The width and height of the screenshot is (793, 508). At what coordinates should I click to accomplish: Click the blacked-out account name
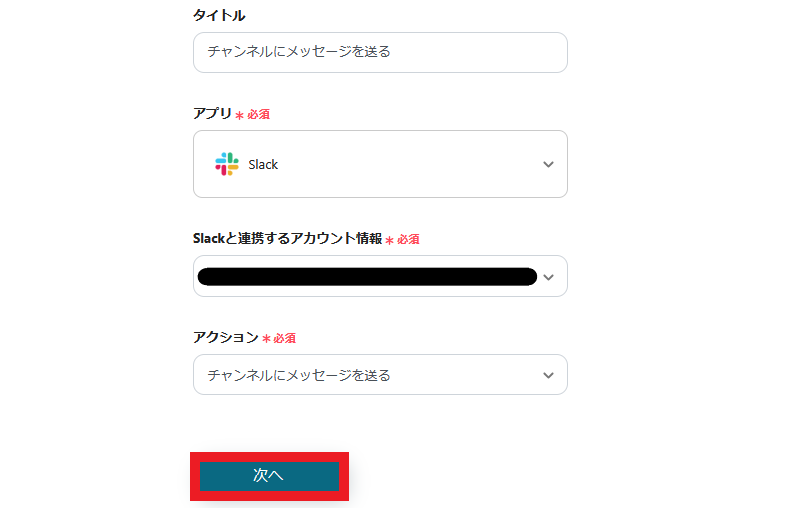tap(367, 277)
